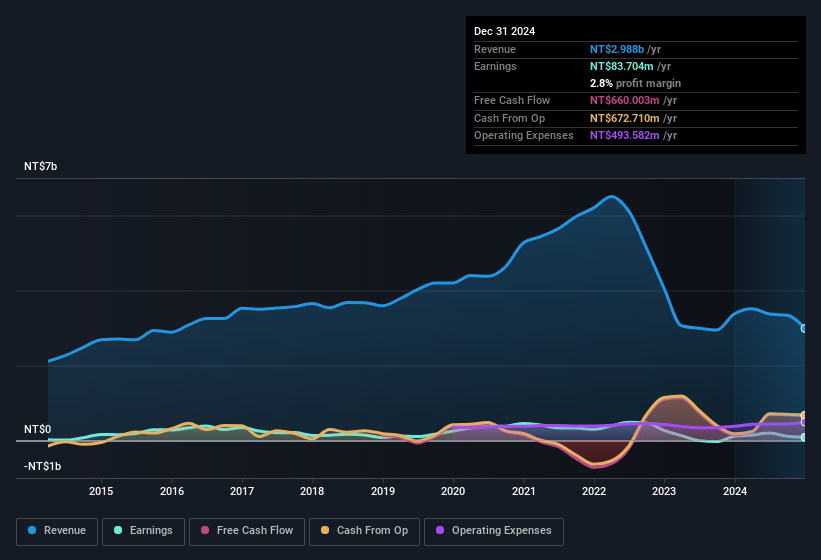The height and width of the screenshot is (560, 821).
Task: Toggle the Free Cash Flow legend button
Action: click(x=247, y=531)
